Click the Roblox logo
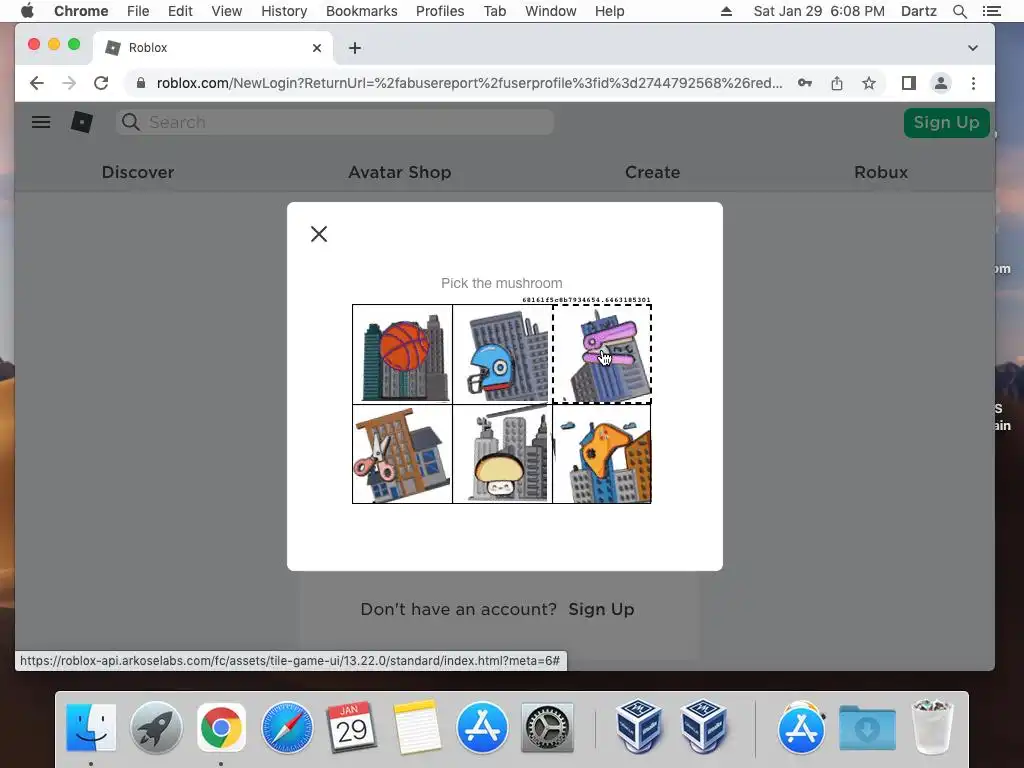 pyautogui.click(x=82, y=122)
